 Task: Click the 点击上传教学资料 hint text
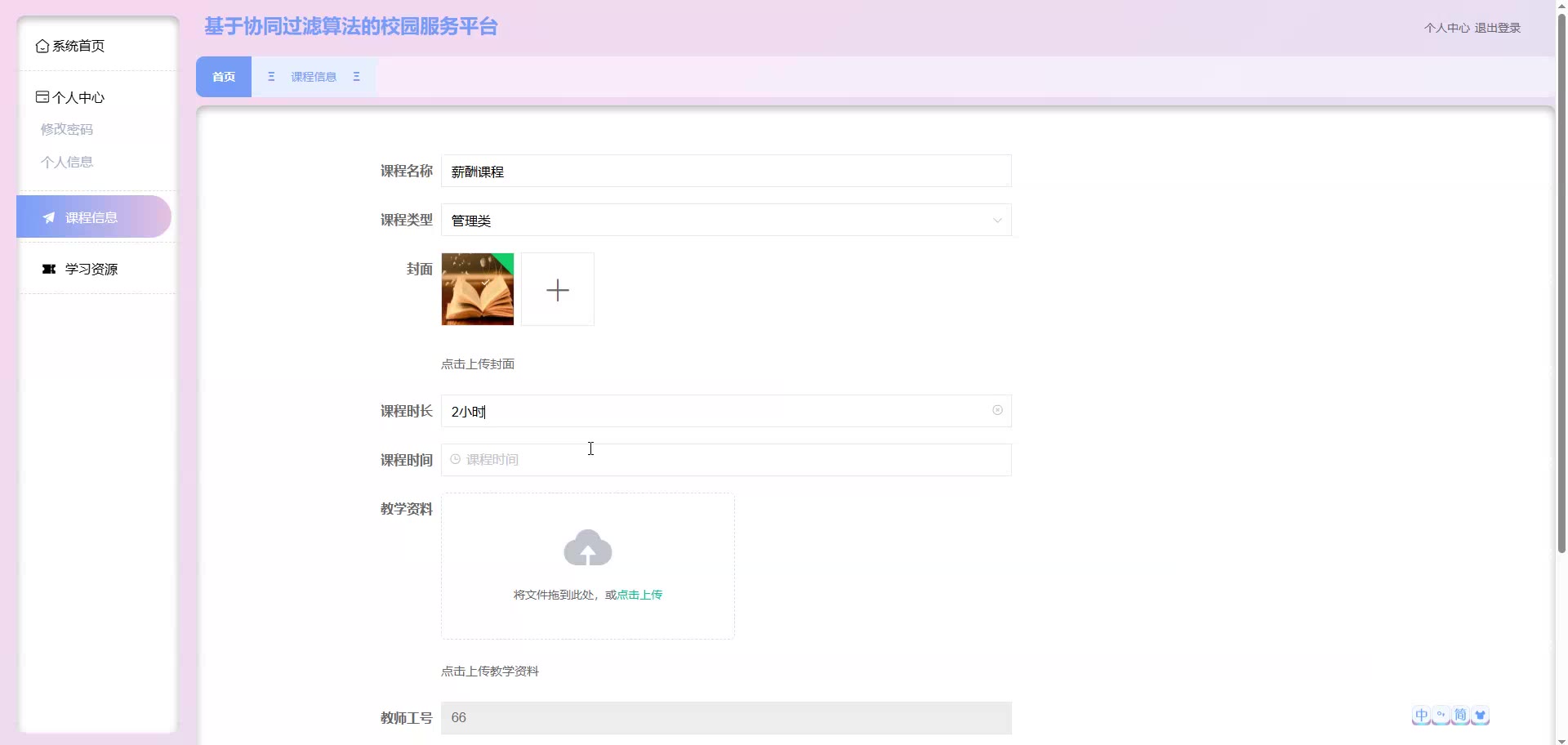click(490, 671)
